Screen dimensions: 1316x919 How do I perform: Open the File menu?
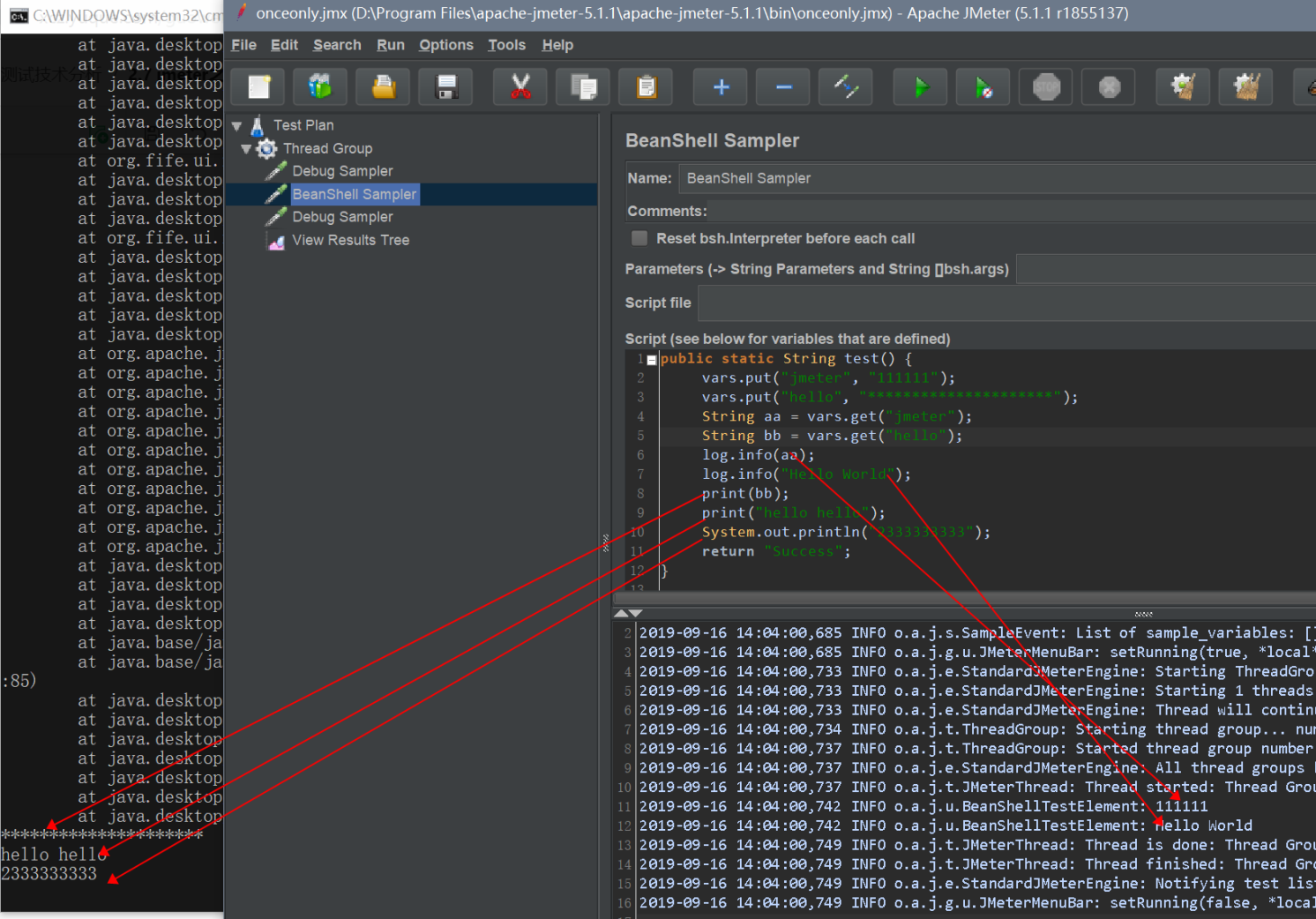[x=243, y=45]
